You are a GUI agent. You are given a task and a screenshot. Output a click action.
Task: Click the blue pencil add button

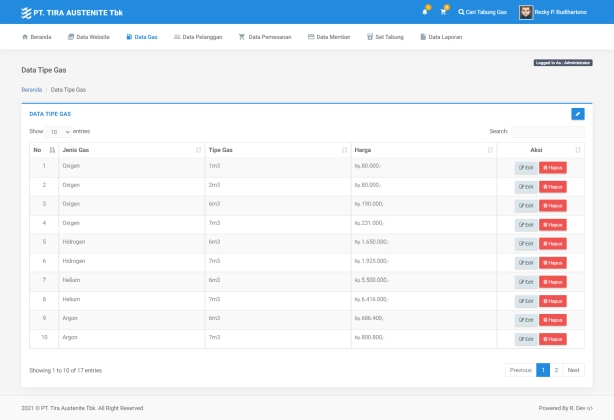[x=577, y=114]
